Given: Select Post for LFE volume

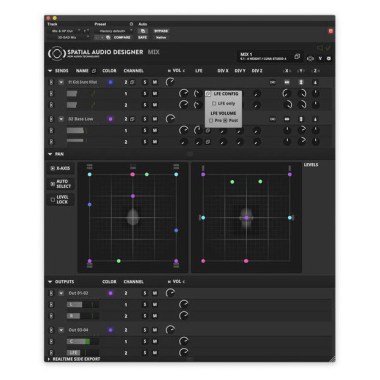Looking at the screenshot, I should click(x=225, y=120).
